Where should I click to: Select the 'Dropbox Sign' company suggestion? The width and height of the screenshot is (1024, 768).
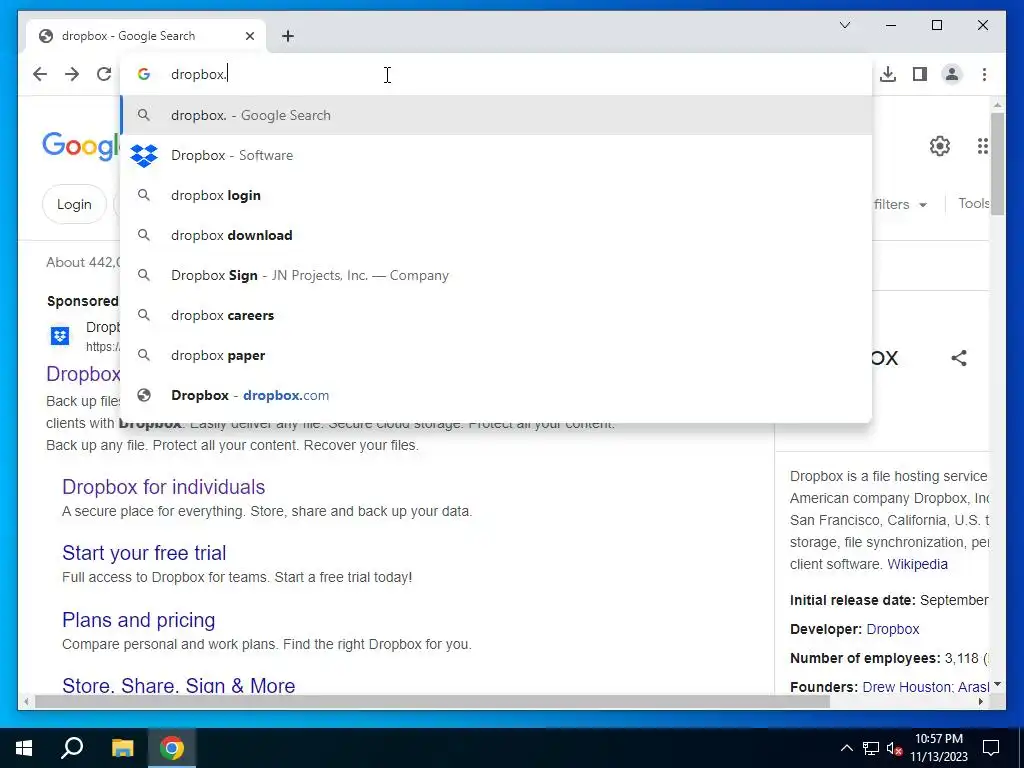point(496,276)
